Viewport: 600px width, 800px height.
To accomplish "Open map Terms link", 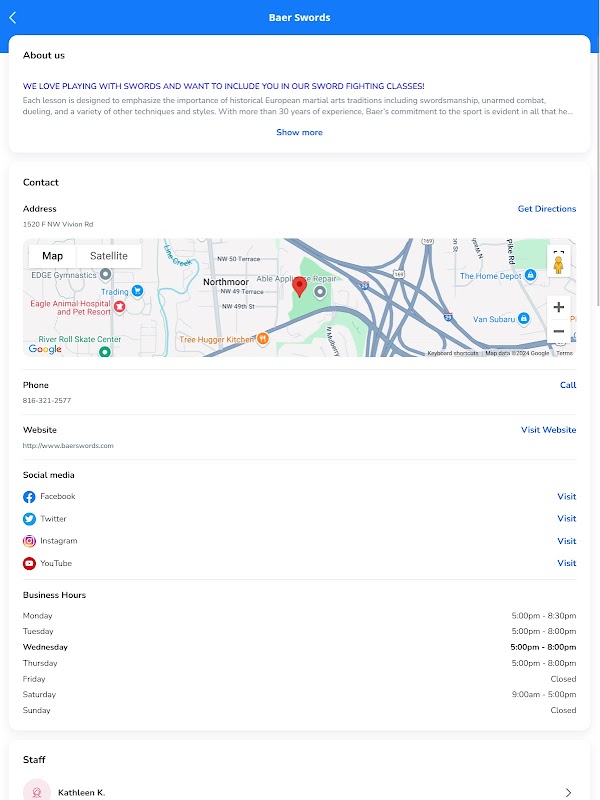I will pyautogui.click(x=565, y=353).
